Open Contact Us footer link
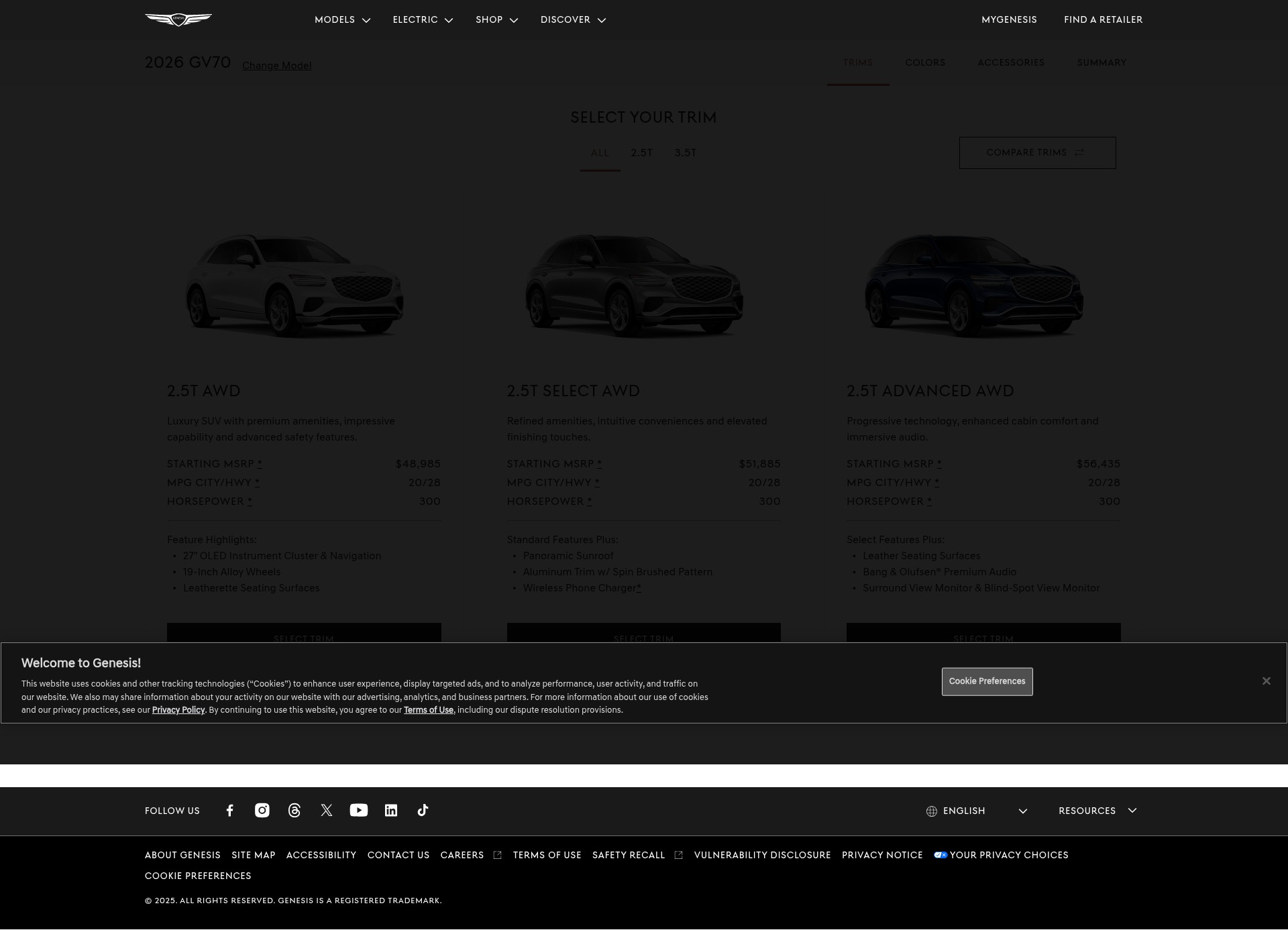 point(398,856)
